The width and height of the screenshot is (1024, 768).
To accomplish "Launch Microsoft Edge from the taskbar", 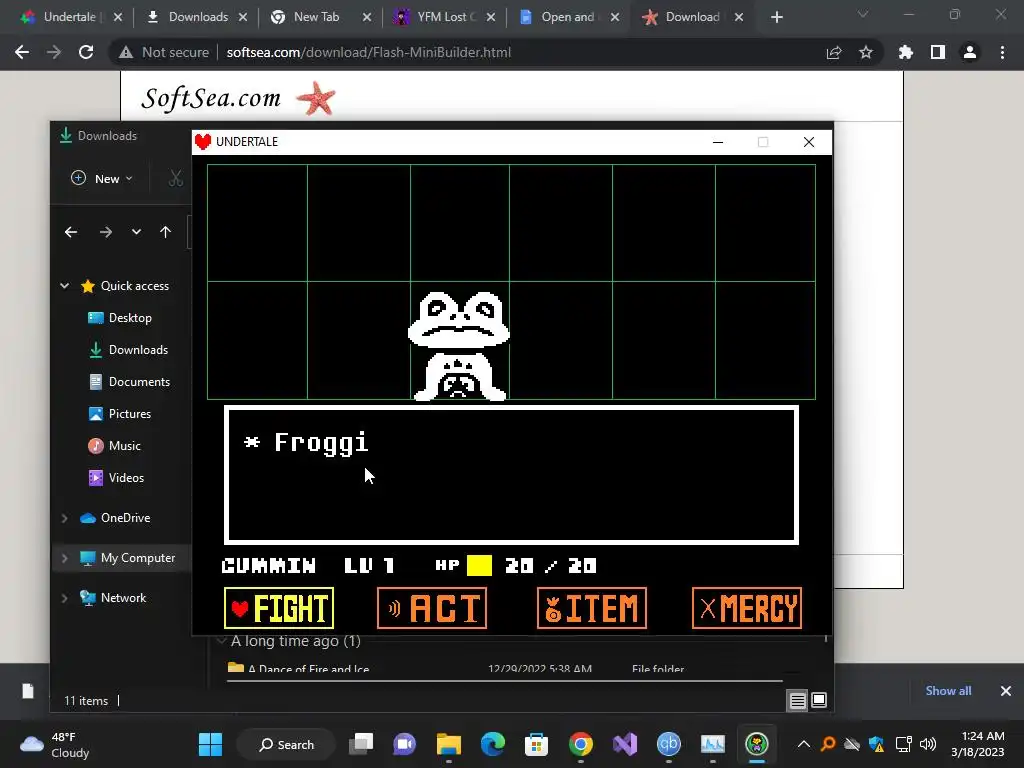I will click(x=493, y=744).
